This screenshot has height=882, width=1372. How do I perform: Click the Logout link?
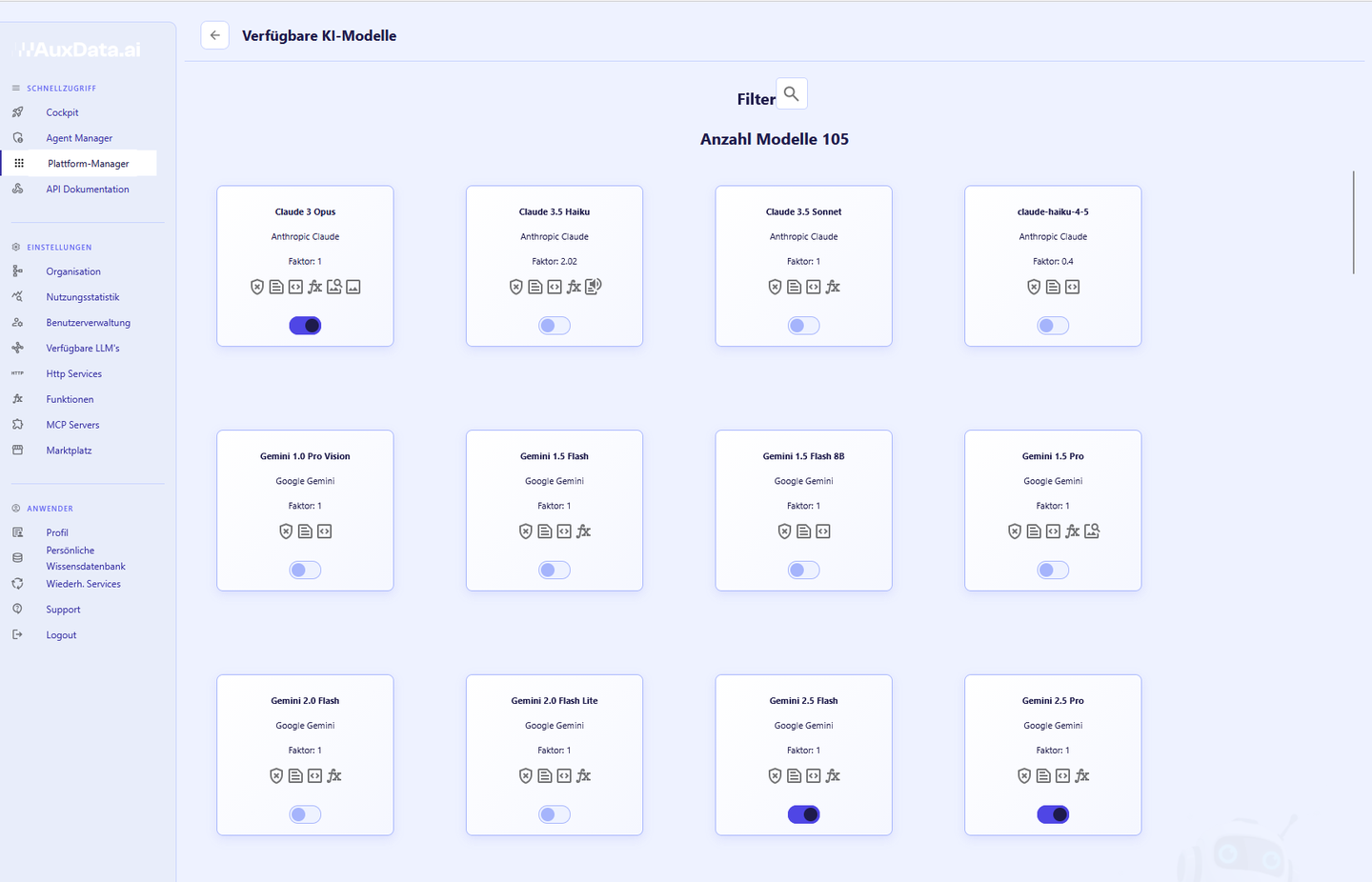pyautogui.click(x=61, y=635)
